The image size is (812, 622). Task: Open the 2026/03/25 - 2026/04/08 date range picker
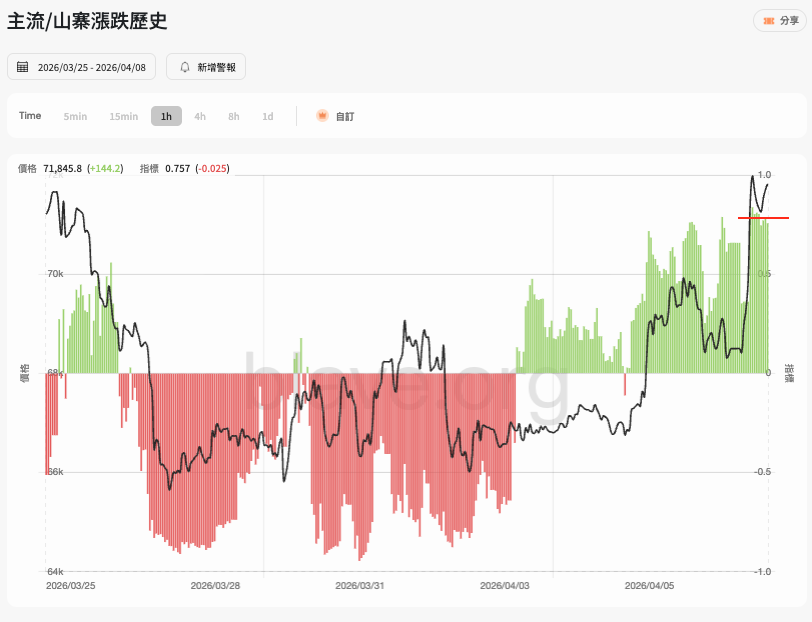pyautogui.click(x=81, y=67)
